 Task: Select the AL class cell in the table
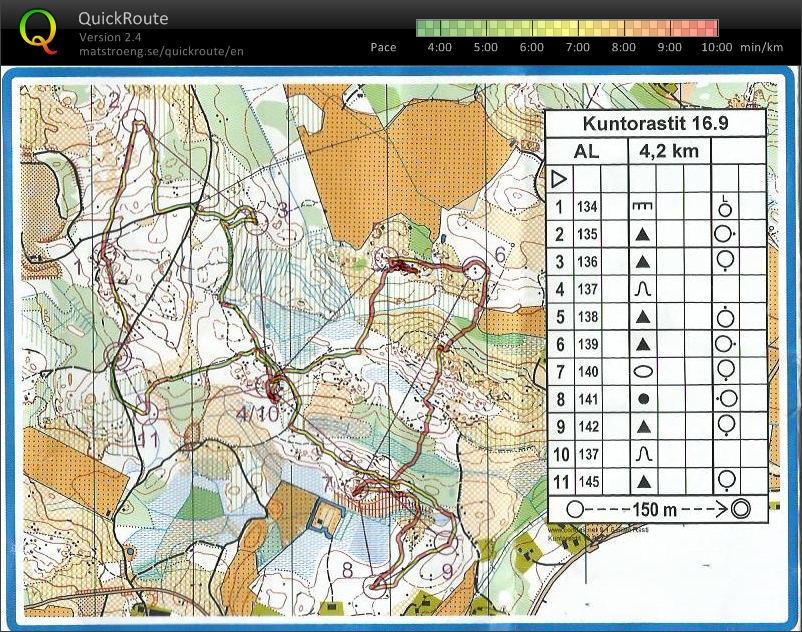(x=587, y=152)
